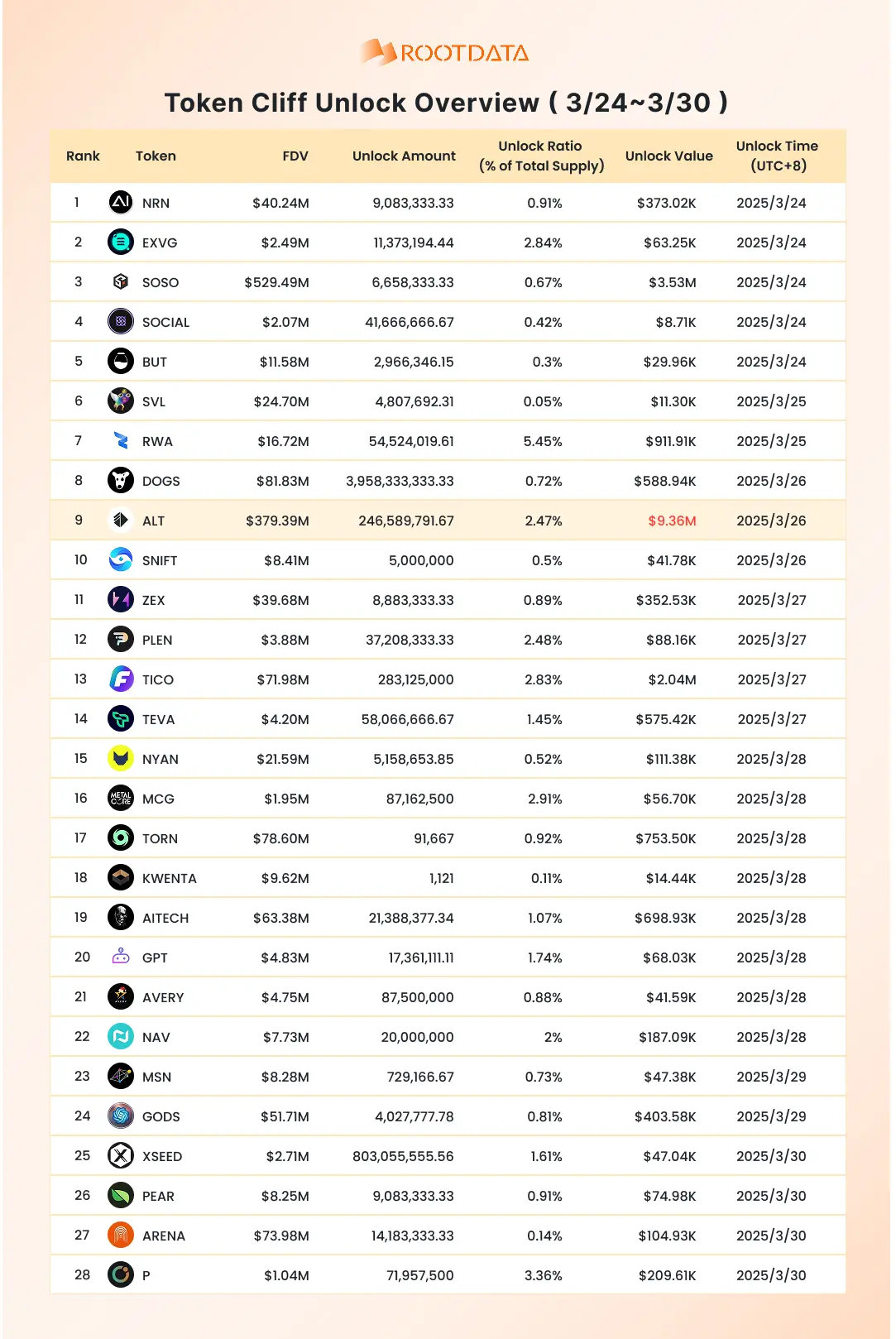This screenshot has width=896, height=1339.
Task: Click the Unlock Value column header
Action: pyautogui.click(x=668, y=156)
